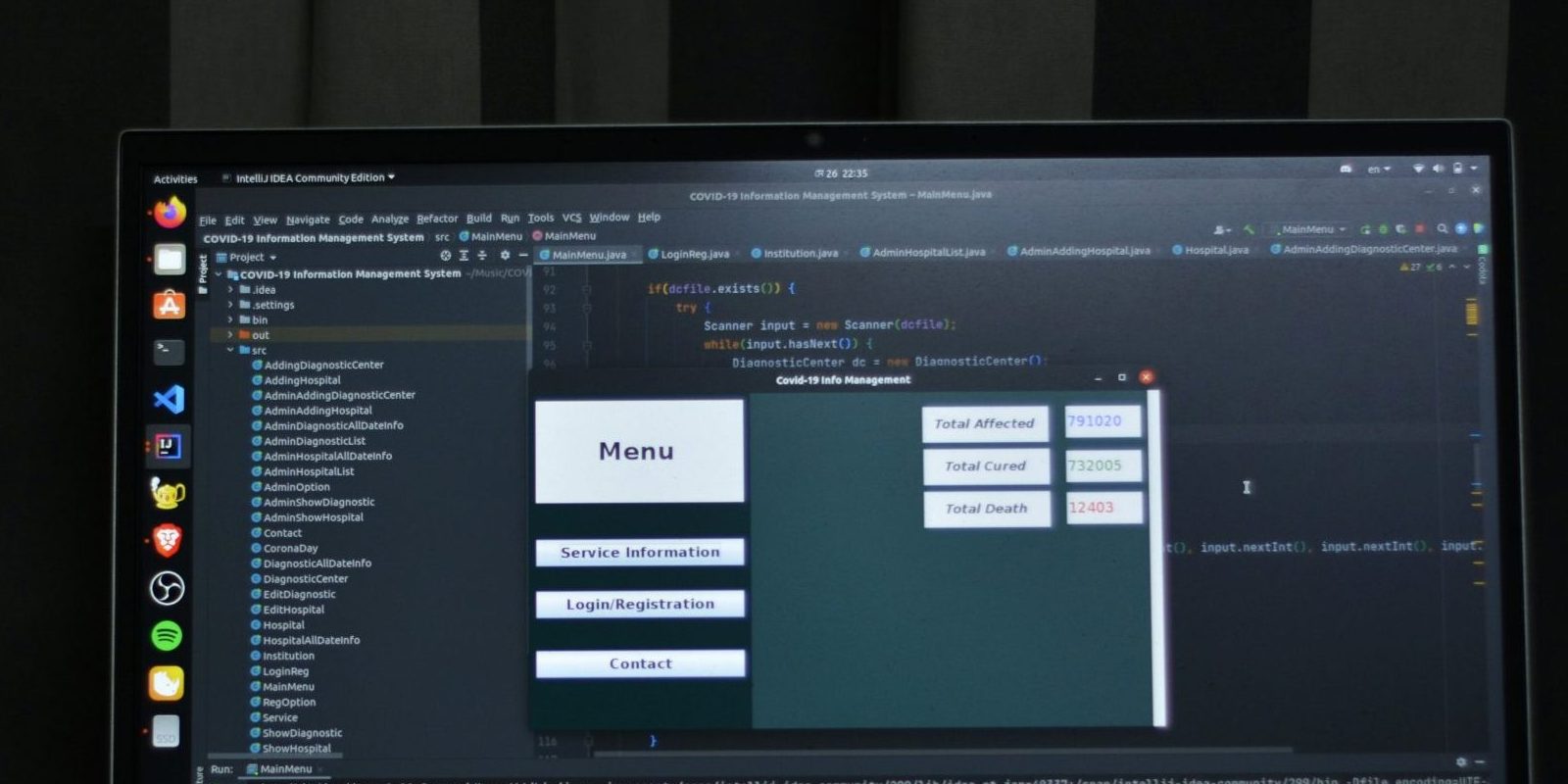Click the Project panel settings gear
1568x784 pixels.
(505, 256)
